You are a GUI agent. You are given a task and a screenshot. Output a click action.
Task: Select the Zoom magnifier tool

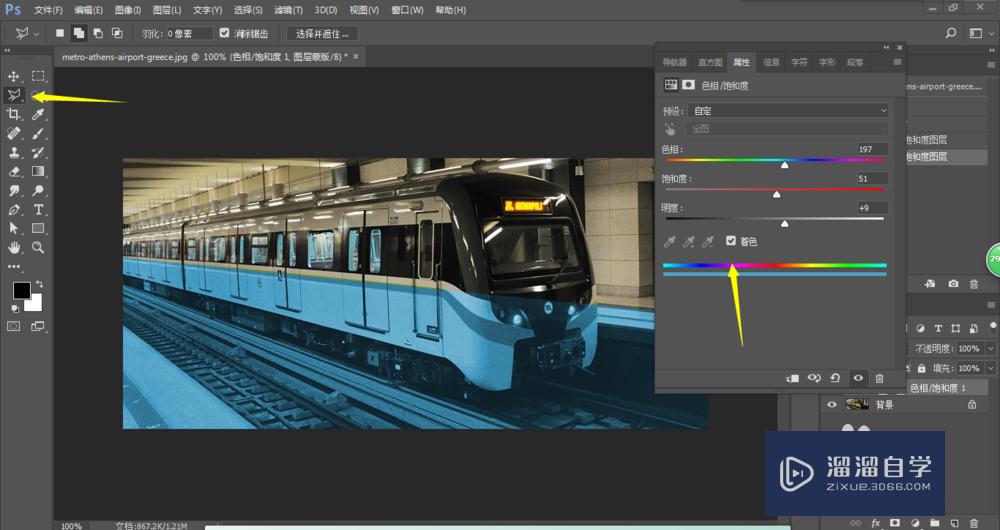(38, 247)
